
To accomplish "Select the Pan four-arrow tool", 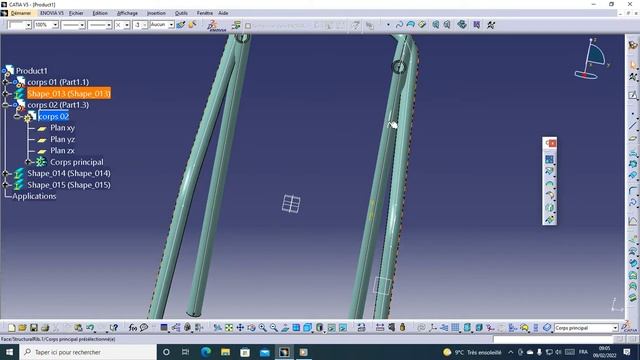I will click(240, 328).
